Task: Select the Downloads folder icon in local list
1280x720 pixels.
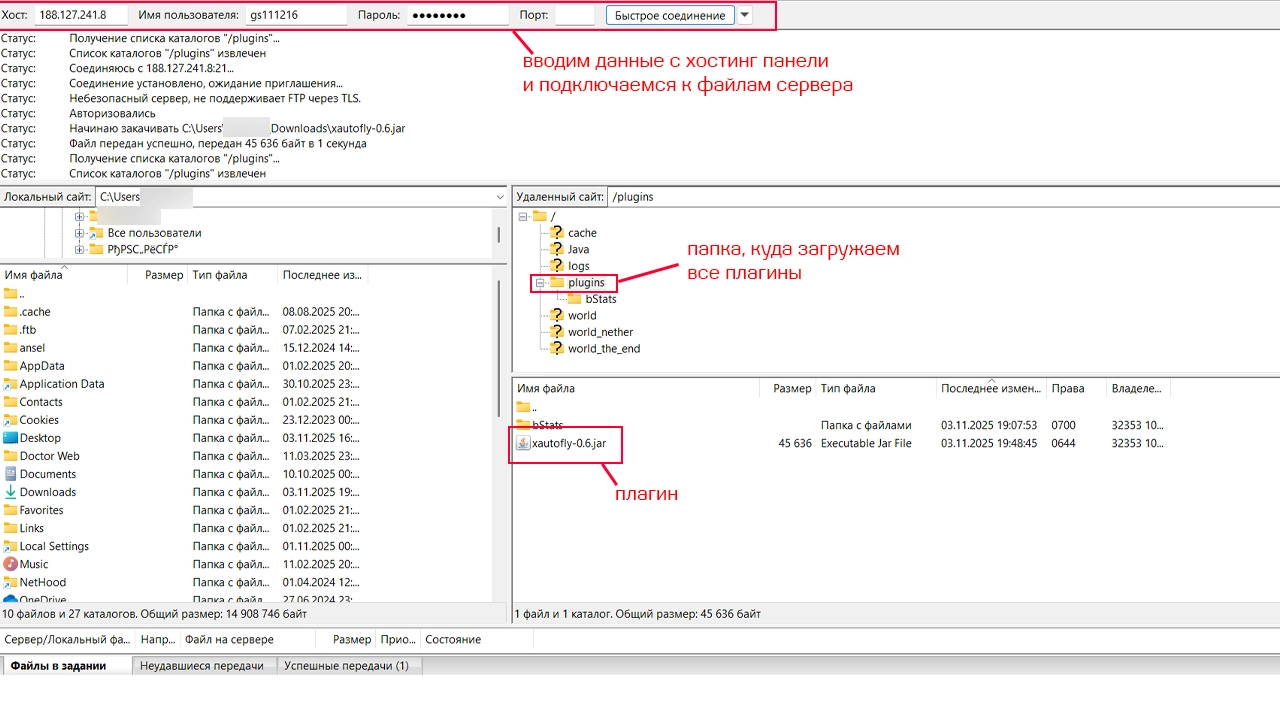Action: 11,492
